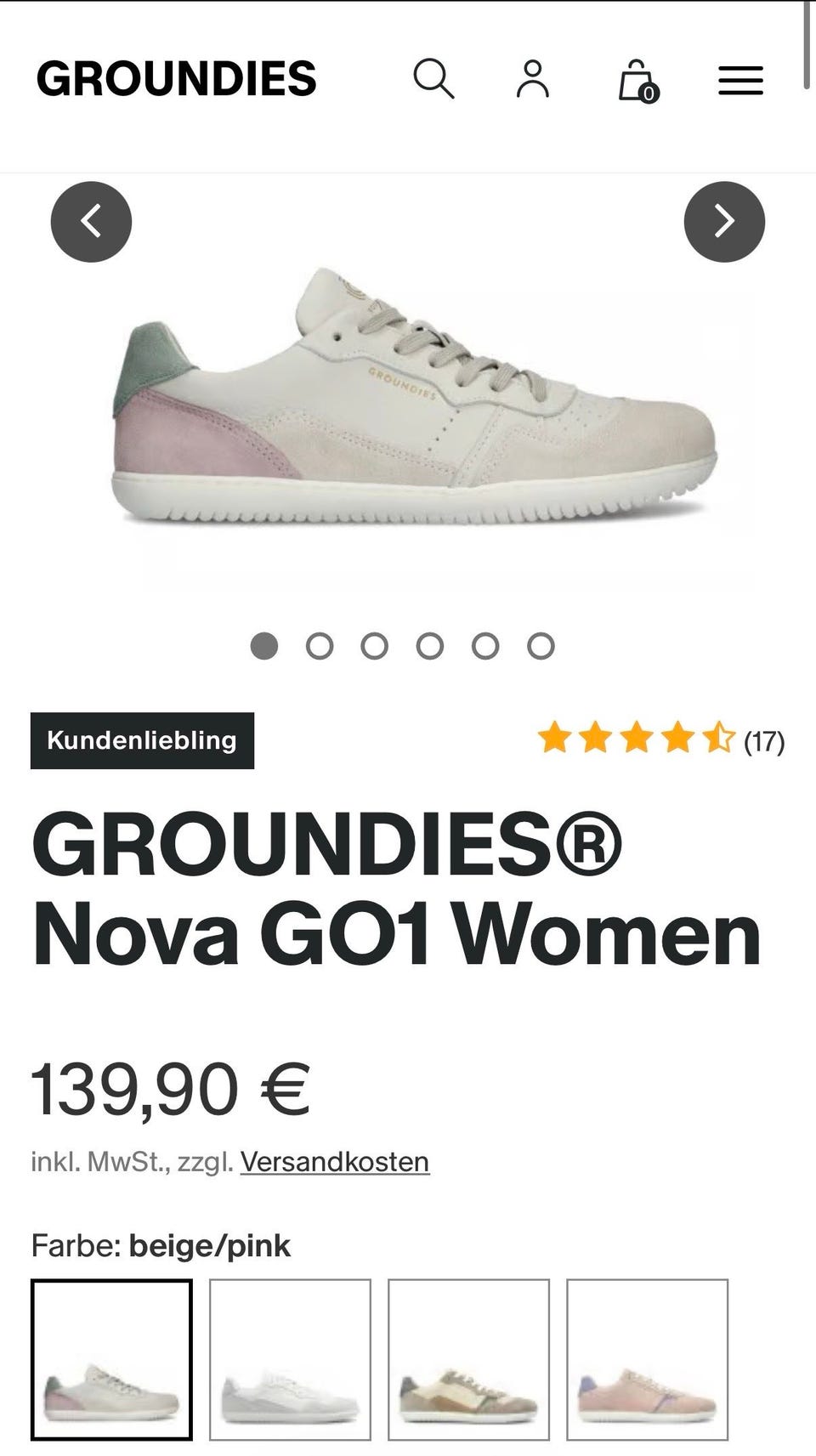This screenshot has height=1456, width=816.
Task: Jump to the fourth carousel dot
Action: pos(430,646)
